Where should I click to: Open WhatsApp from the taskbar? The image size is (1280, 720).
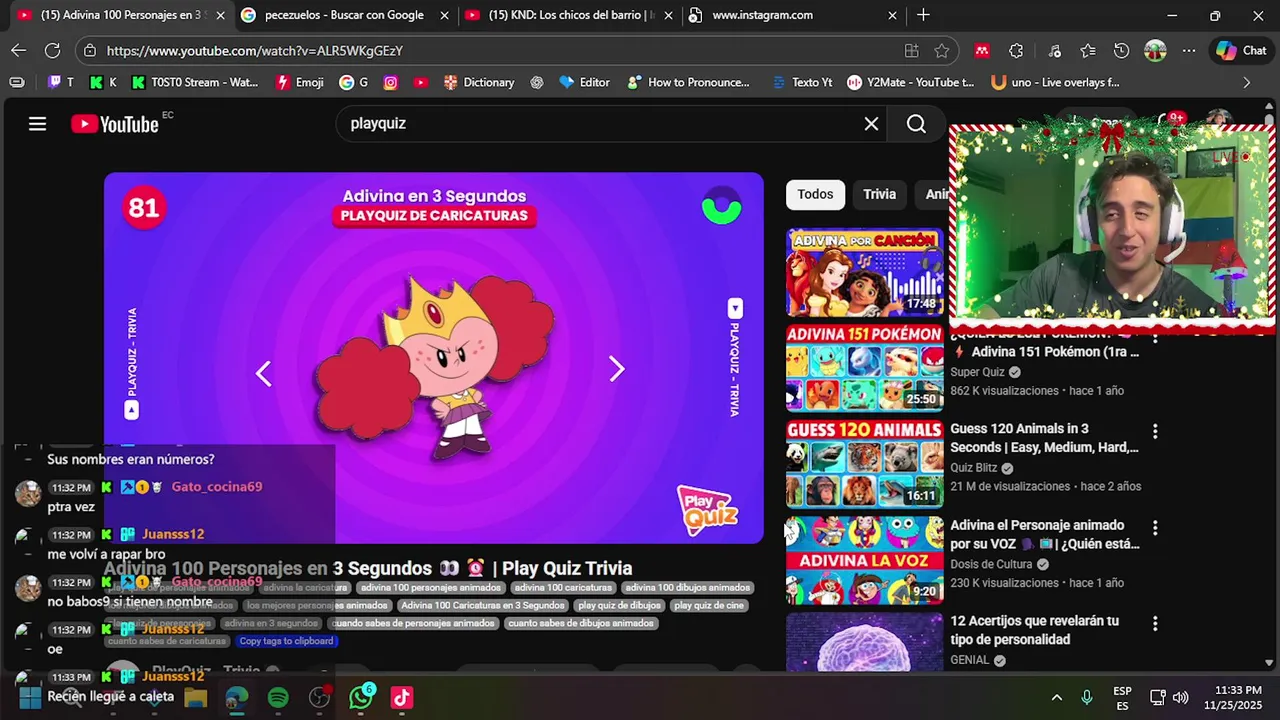(x=361, y=697)
